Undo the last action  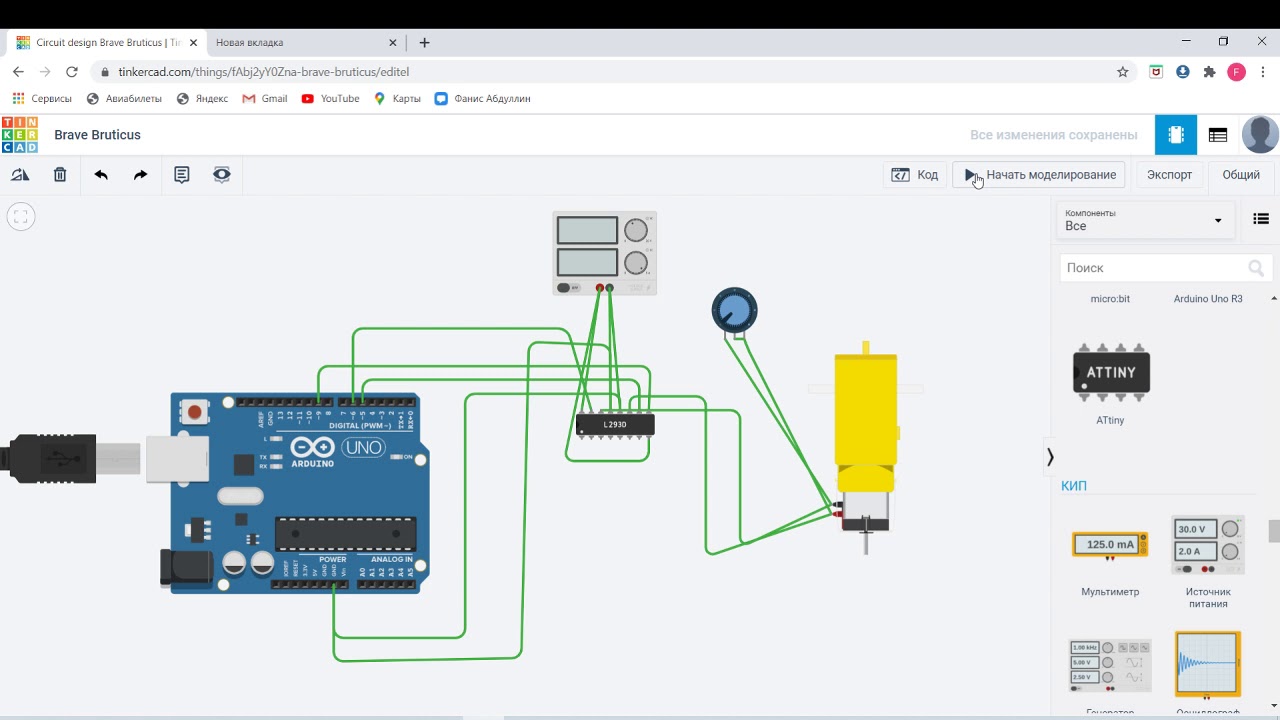101,175
